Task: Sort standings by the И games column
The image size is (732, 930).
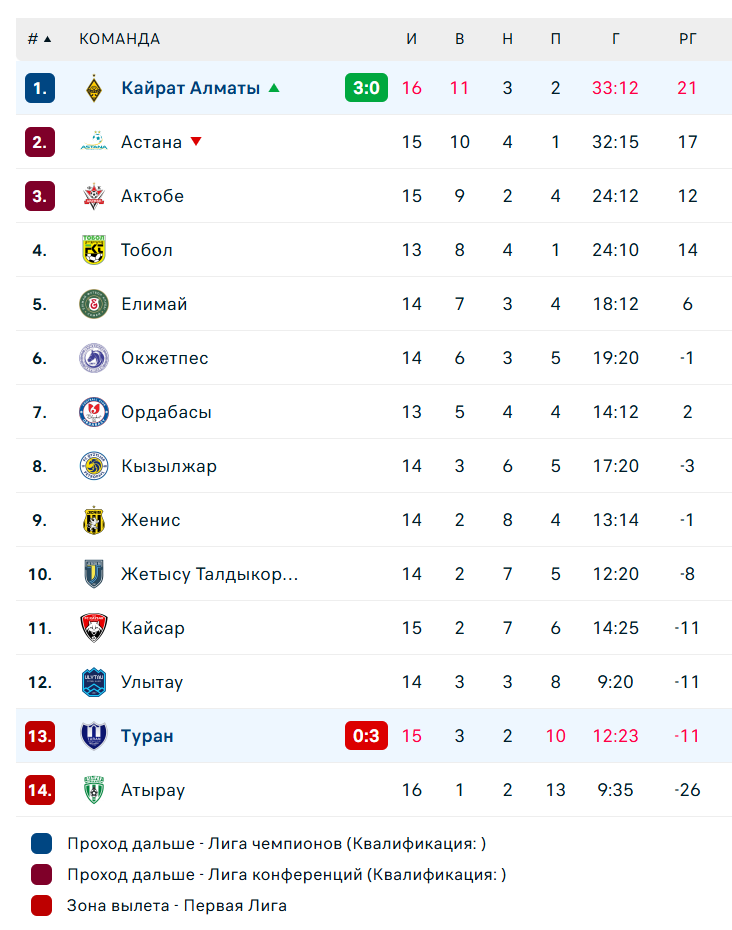Action: pos(412,39)
